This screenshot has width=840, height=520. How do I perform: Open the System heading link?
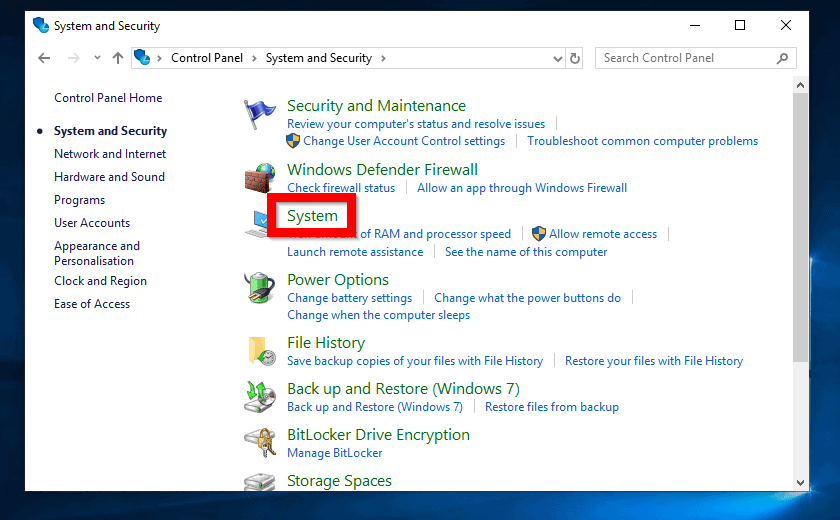pyautogui.click(x=312, y=216)
